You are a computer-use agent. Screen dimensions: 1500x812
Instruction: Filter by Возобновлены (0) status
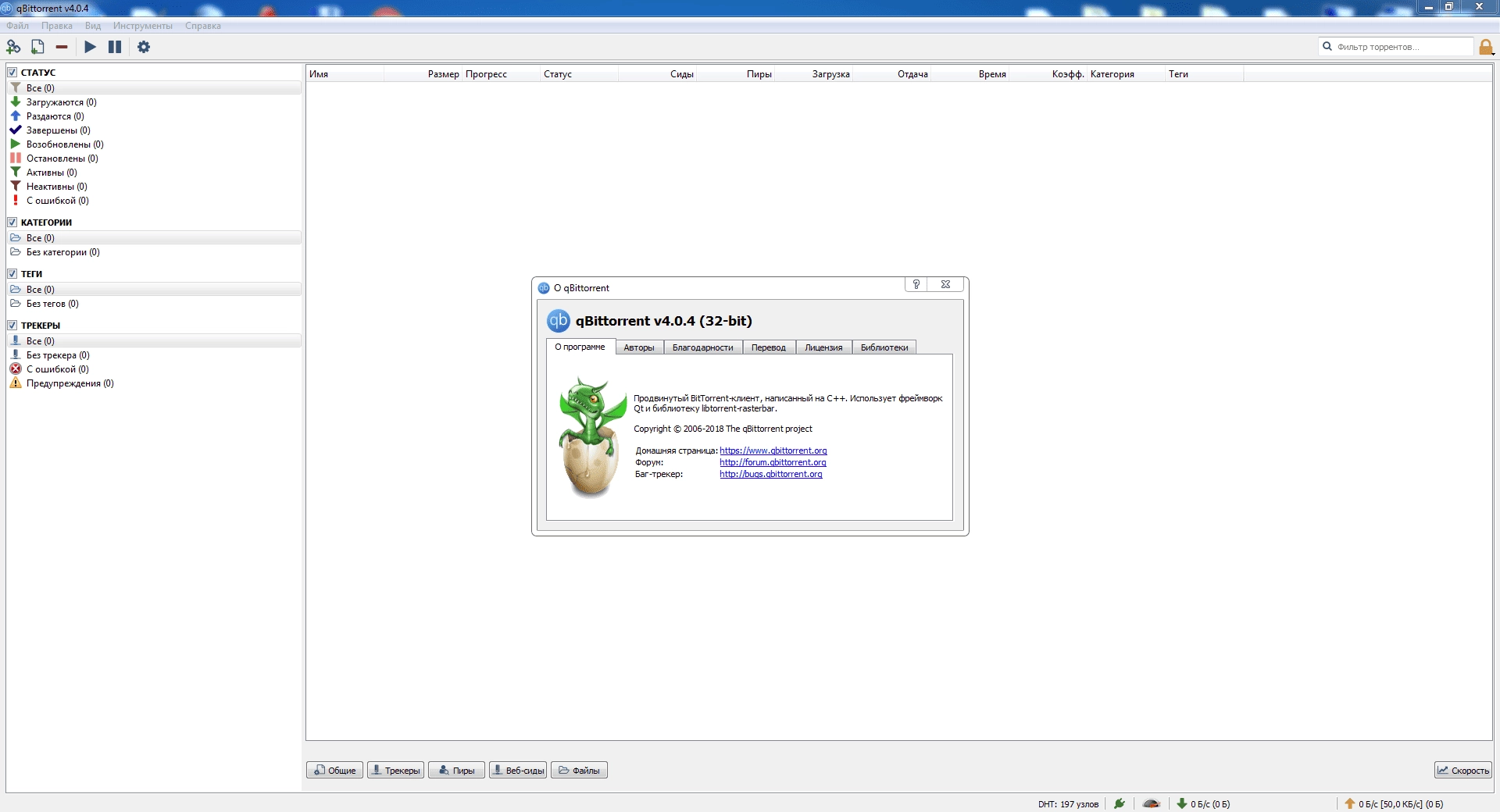(154, 144)
